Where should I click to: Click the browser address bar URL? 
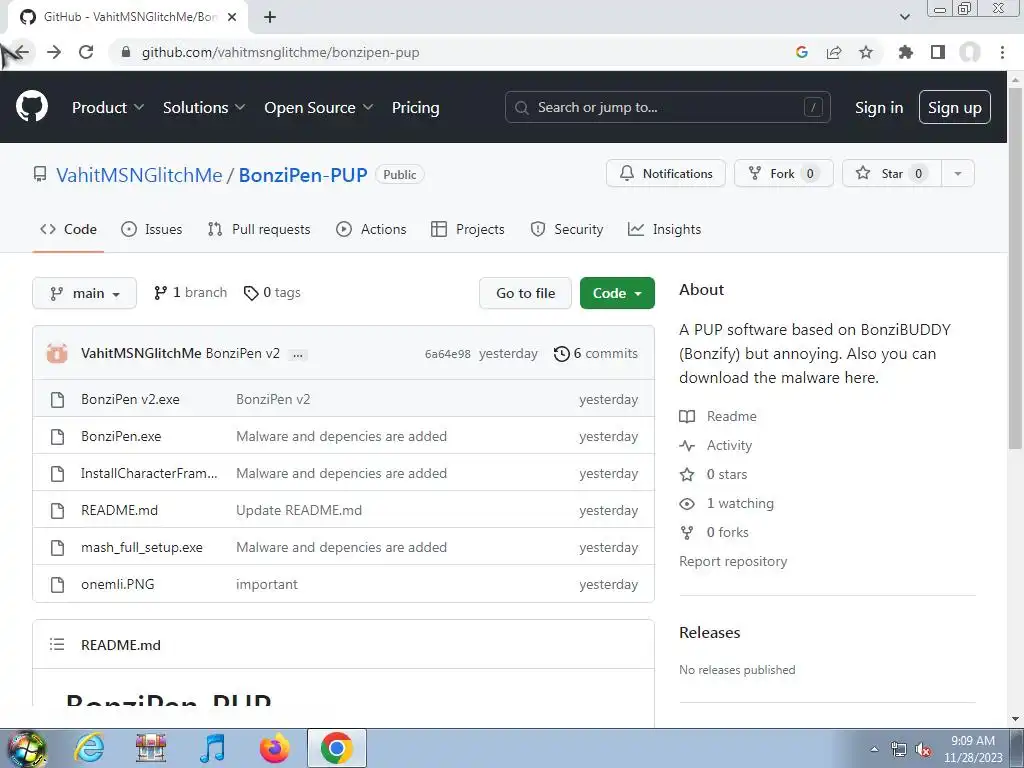[280, 52]
